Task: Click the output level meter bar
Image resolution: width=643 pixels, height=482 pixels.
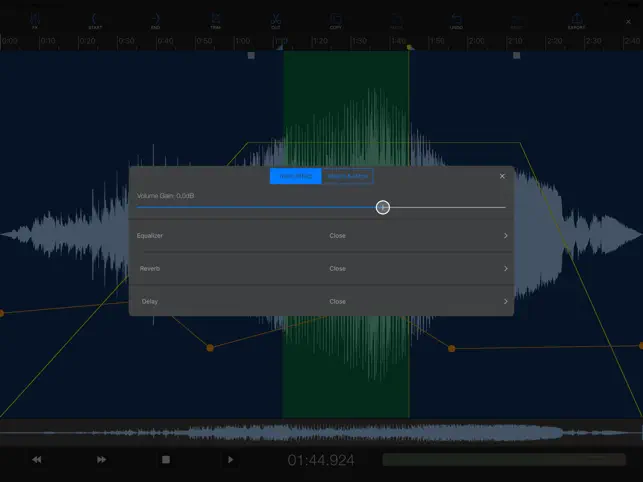Action: coord(504,459)
